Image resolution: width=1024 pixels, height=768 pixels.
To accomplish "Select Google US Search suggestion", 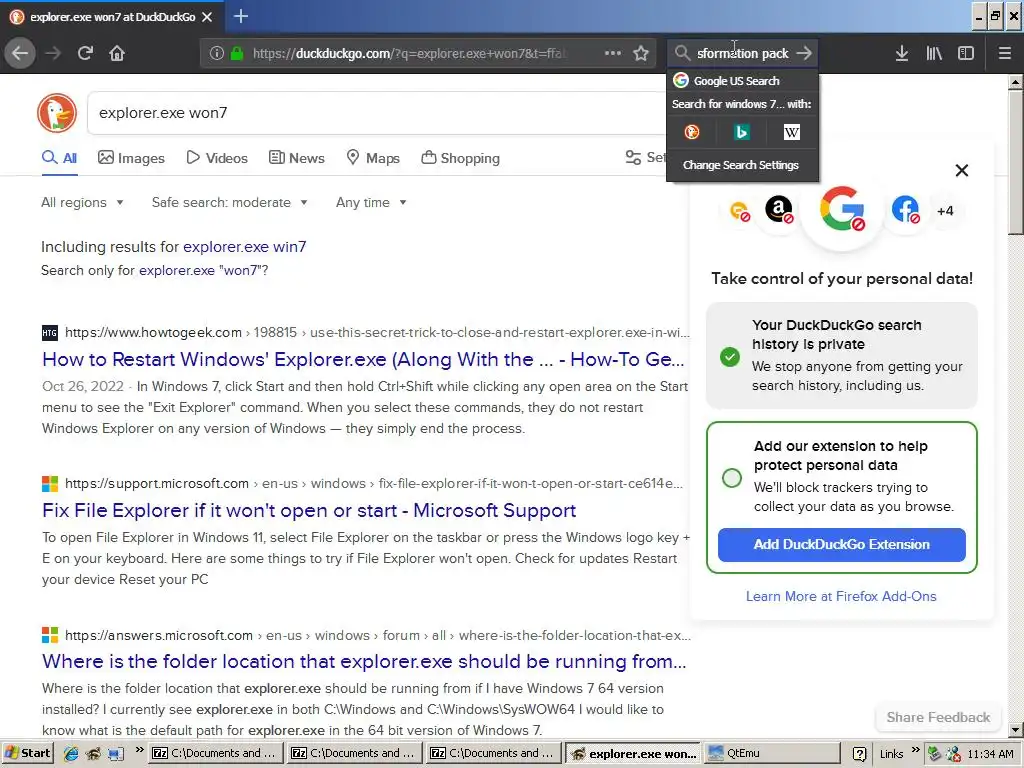I will click(743, 81).
